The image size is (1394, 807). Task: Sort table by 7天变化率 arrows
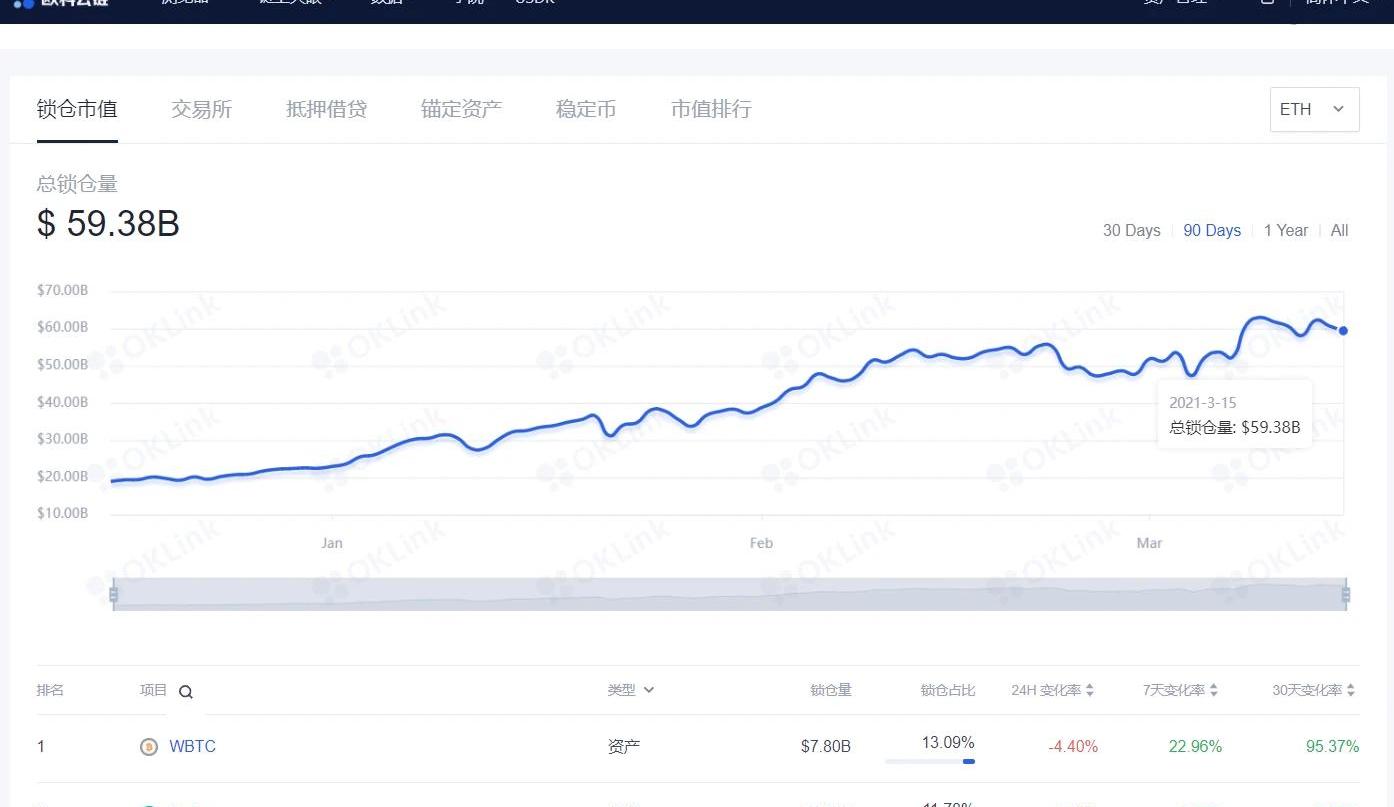click(x=1214, y=691)
